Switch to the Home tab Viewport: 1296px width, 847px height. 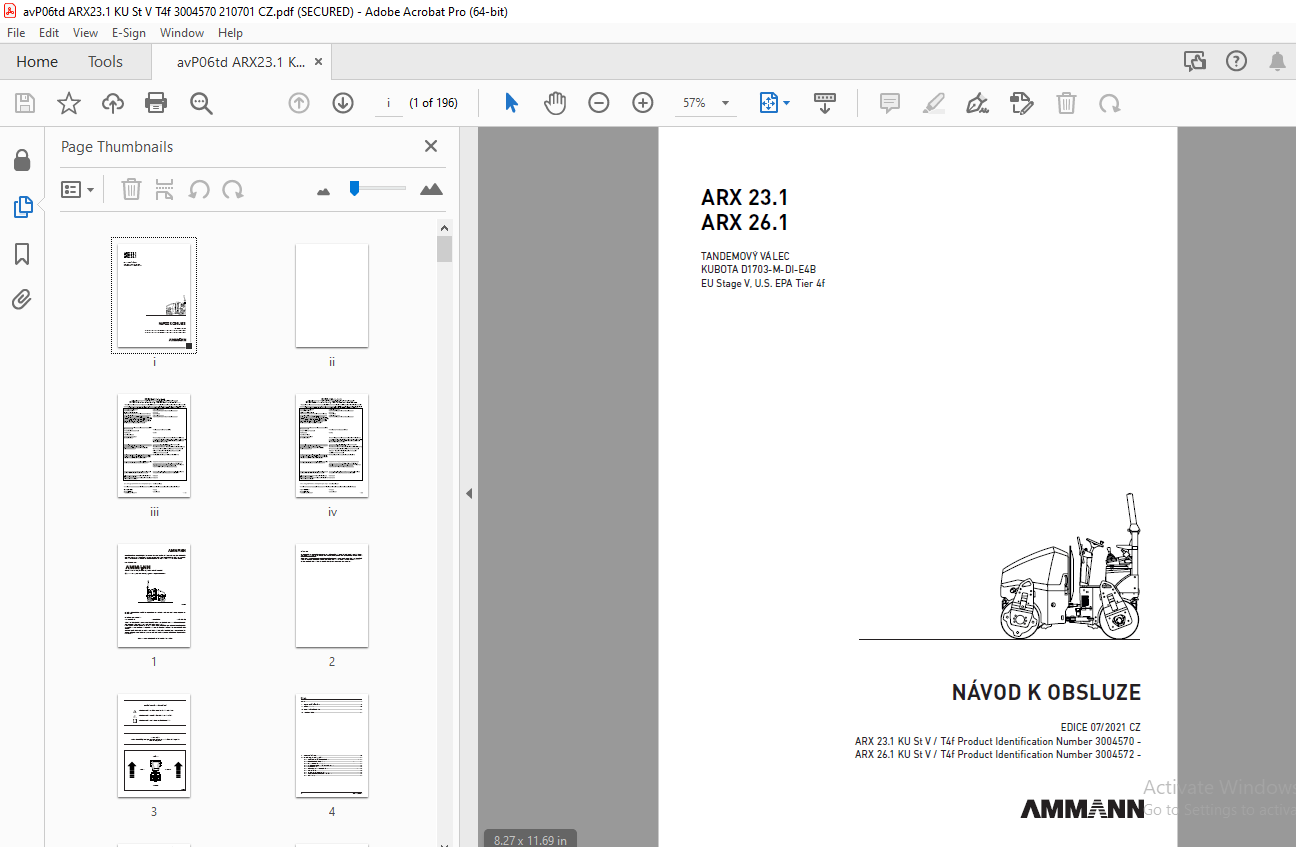point(37,62)
